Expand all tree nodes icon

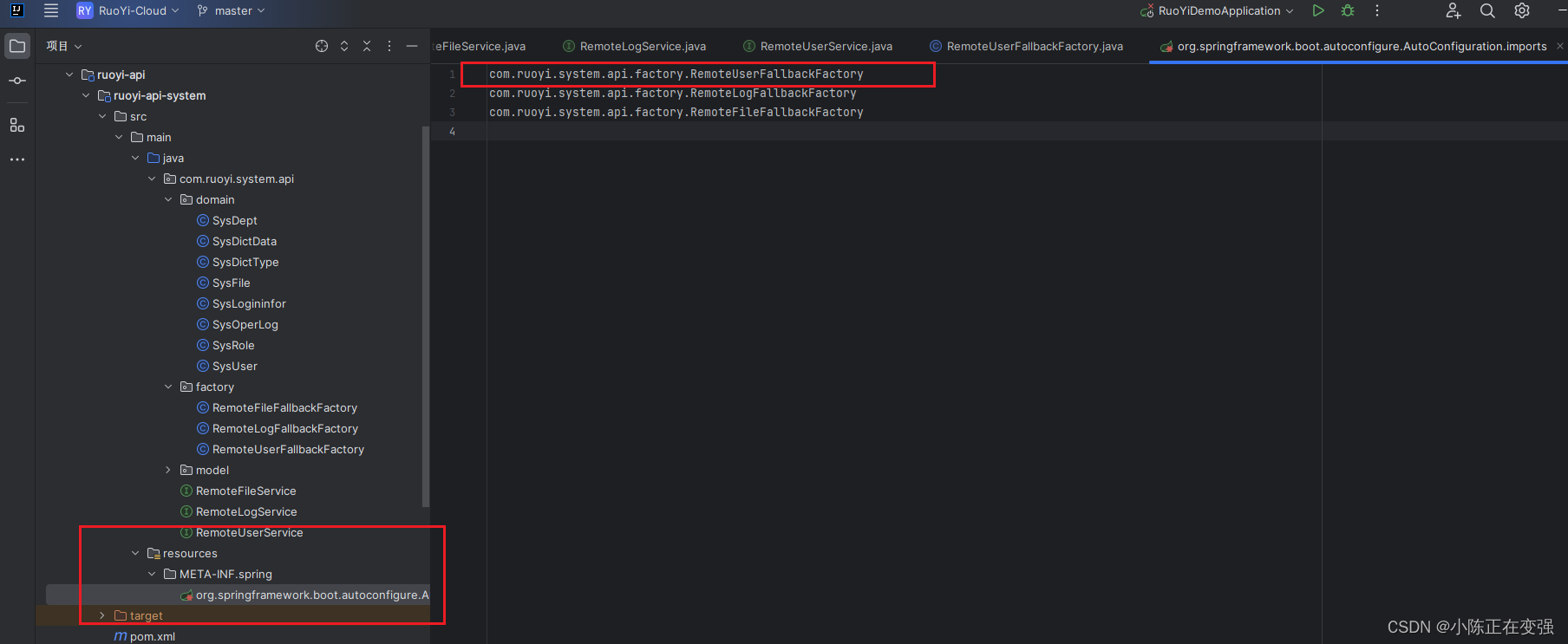click(344, 46)
